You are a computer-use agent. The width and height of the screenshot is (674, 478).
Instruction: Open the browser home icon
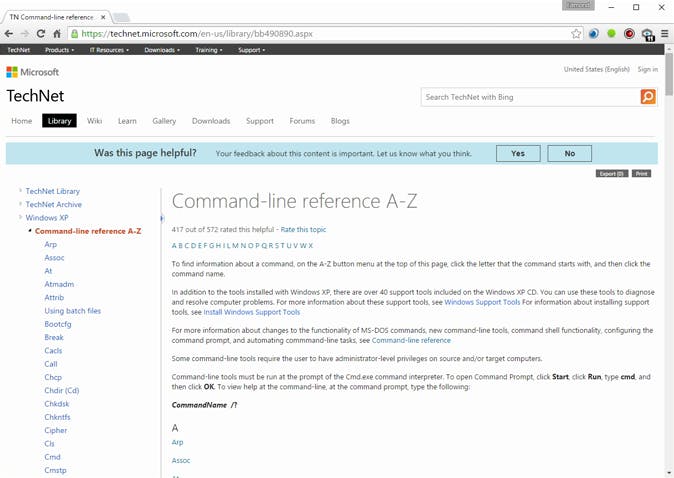tap(57, 34)
